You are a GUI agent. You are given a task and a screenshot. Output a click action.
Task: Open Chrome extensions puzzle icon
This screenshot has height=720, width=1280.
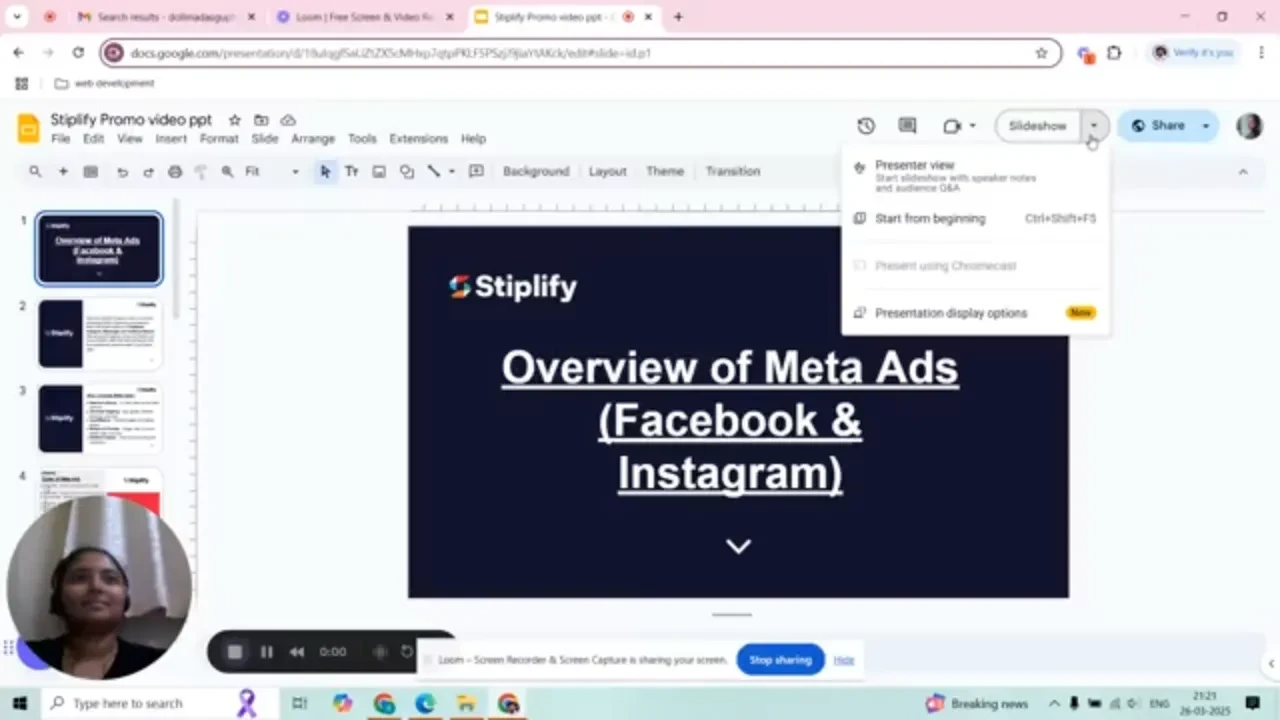click(x=1114, y=53)
